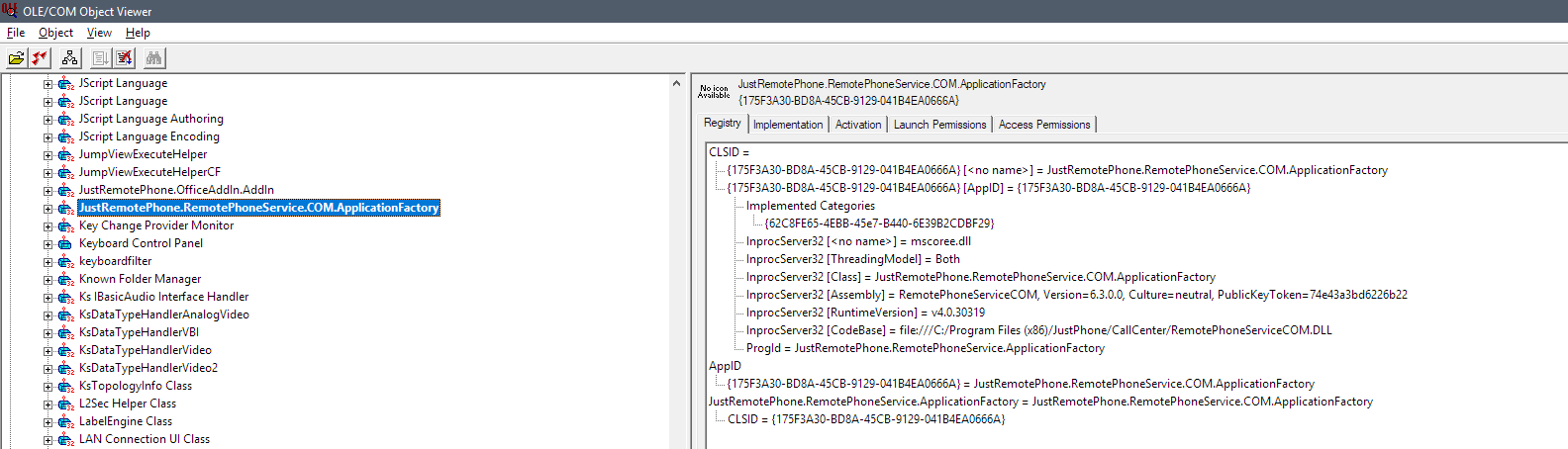Click the icon beside KsTopologyInfo Class
This screenshot has height=449, width=1568.
click(x=65, y=387)
